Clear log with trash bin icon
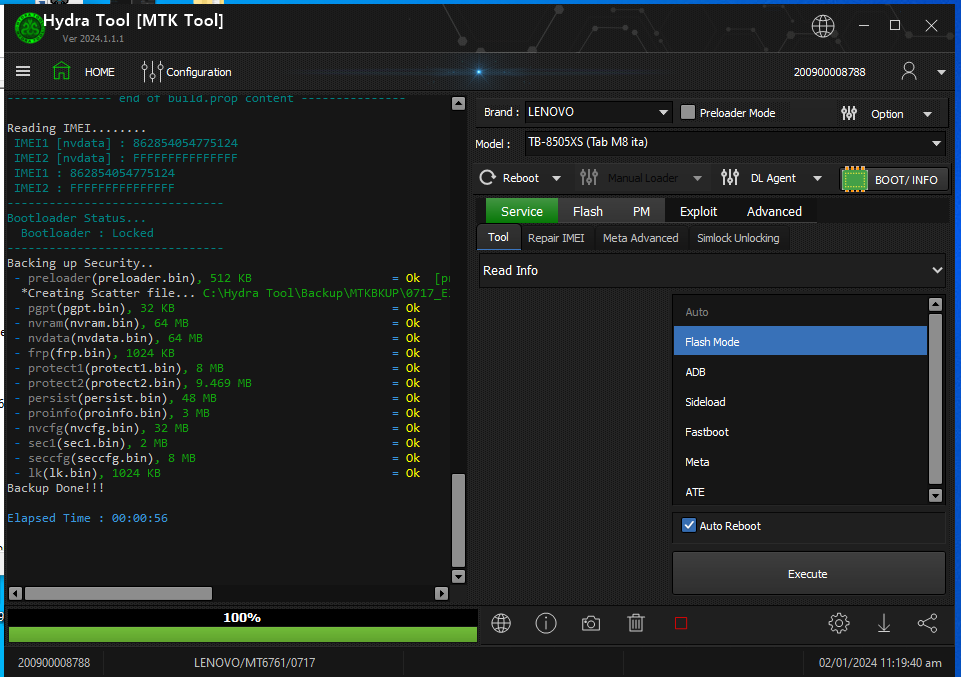The height and width of the screenshot is (677, 961). [x=636, y=623]
